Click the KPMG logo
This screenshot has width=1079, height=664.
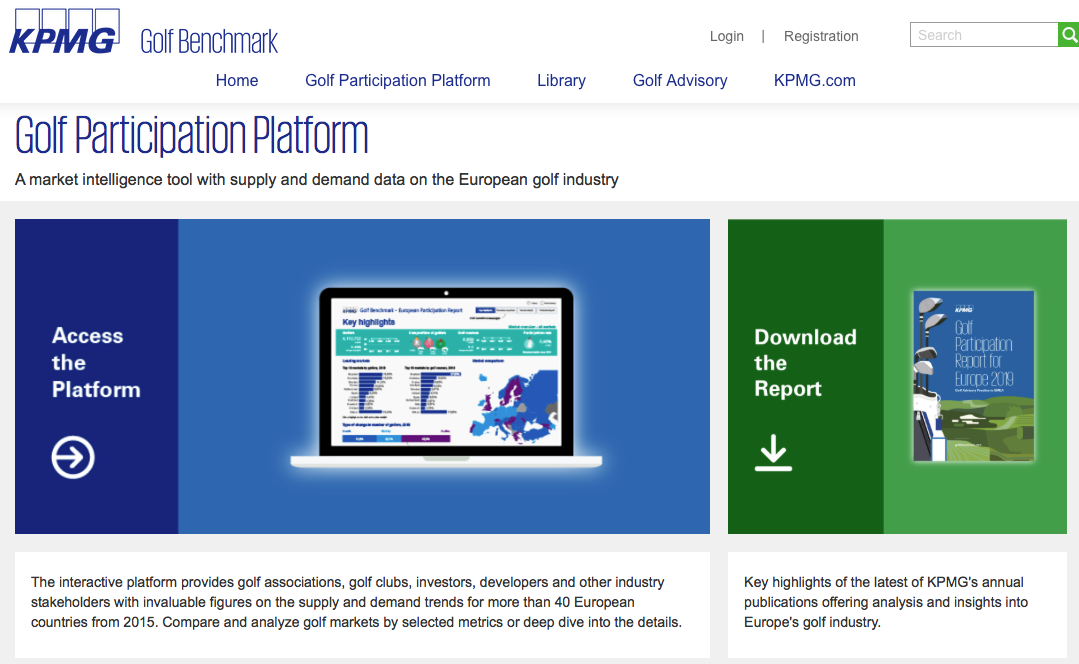click(63, 33)
